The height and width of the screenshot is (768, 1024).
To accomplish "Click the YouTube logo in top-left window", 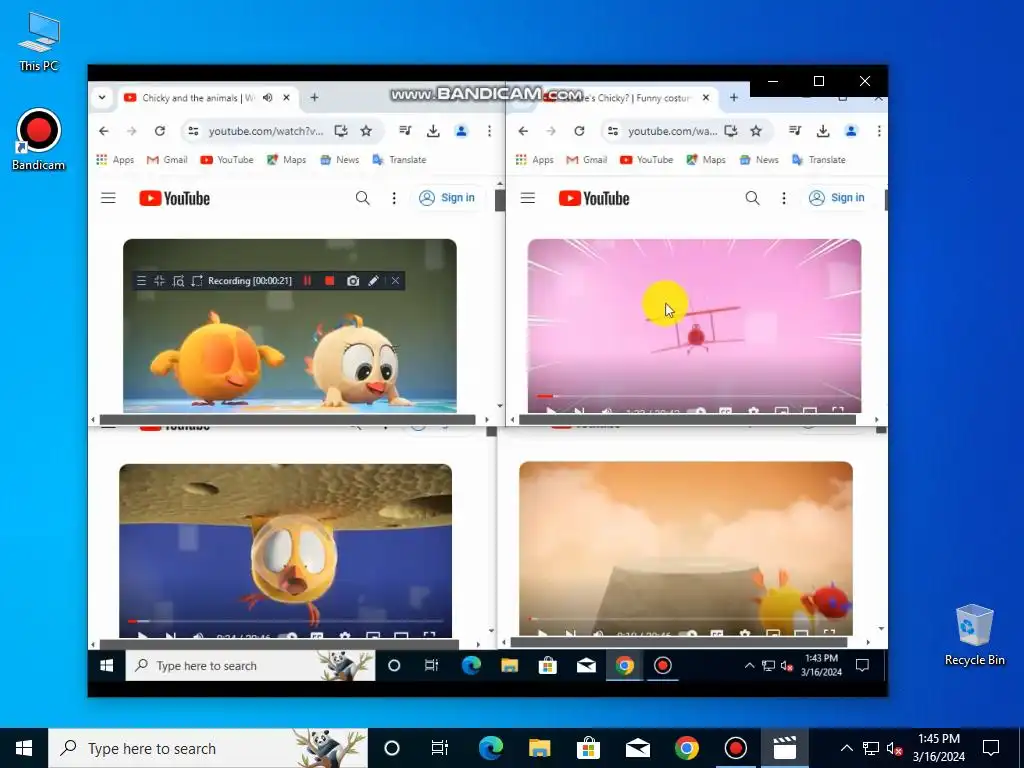I will pos(174,198).
